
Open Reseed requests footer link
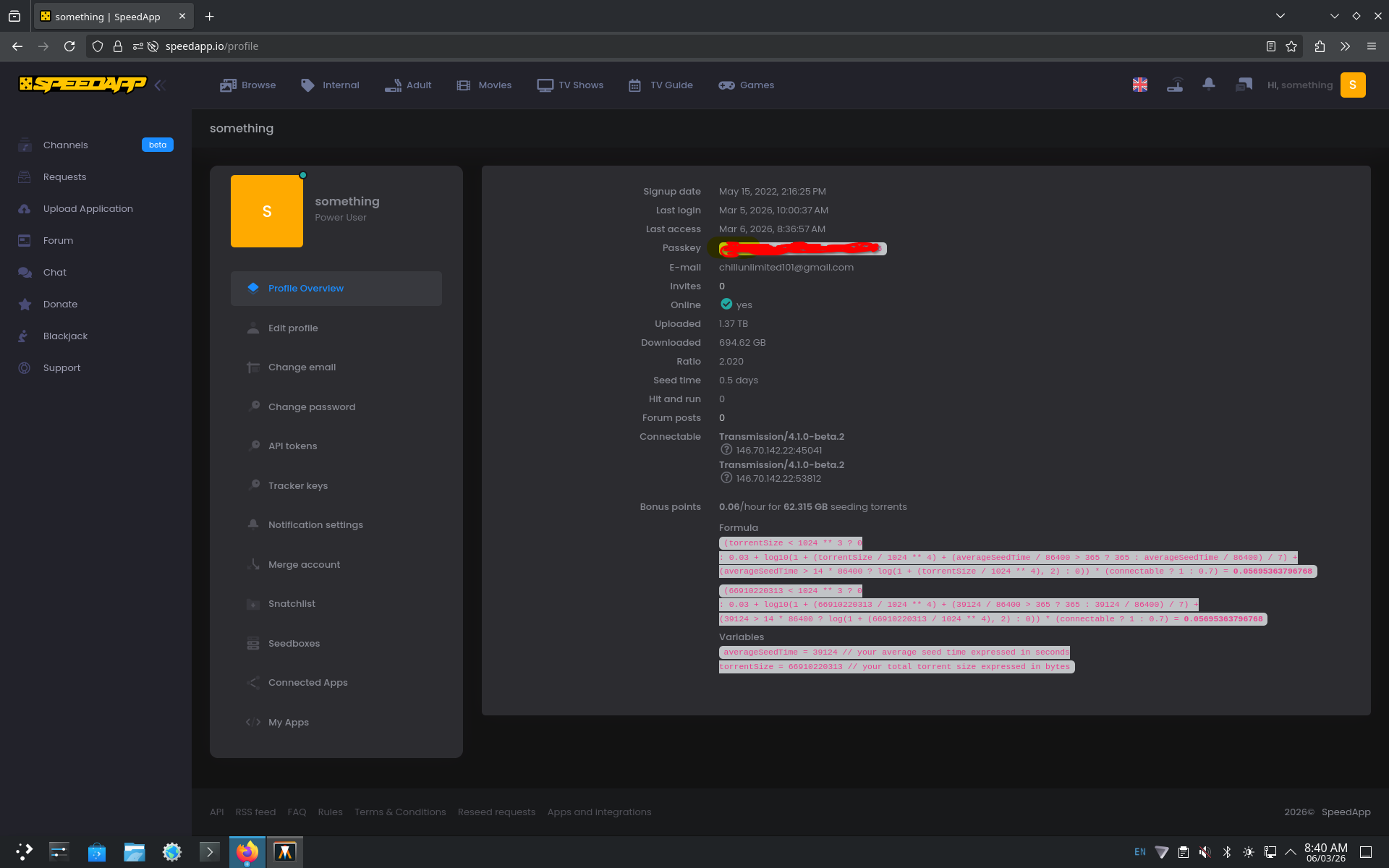click(496, 812)
